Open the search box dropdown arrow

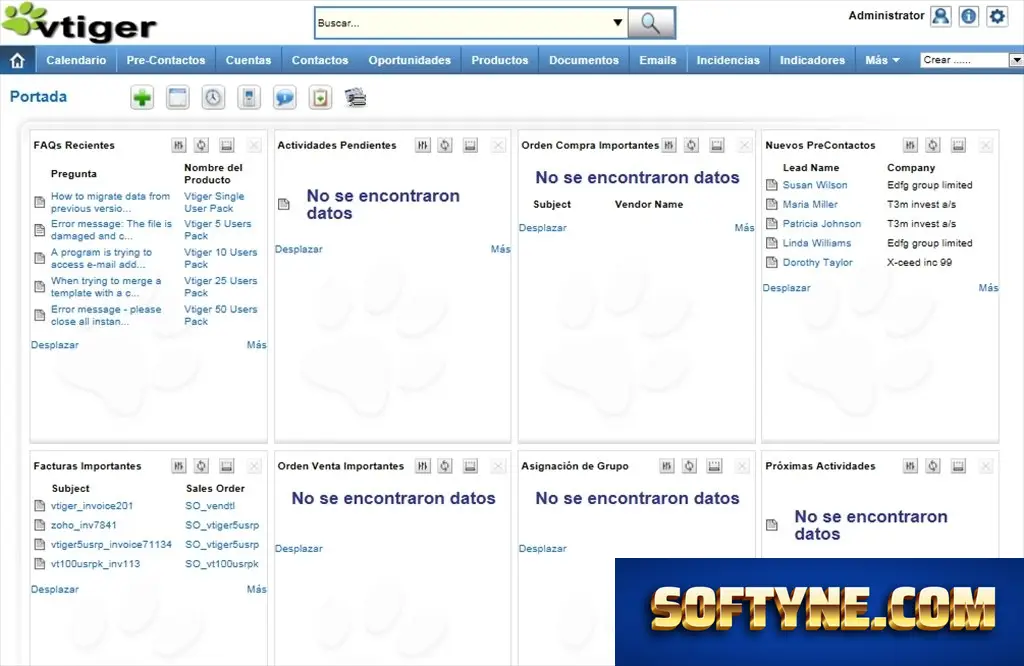pyautogui.click(x=618, y=23)
